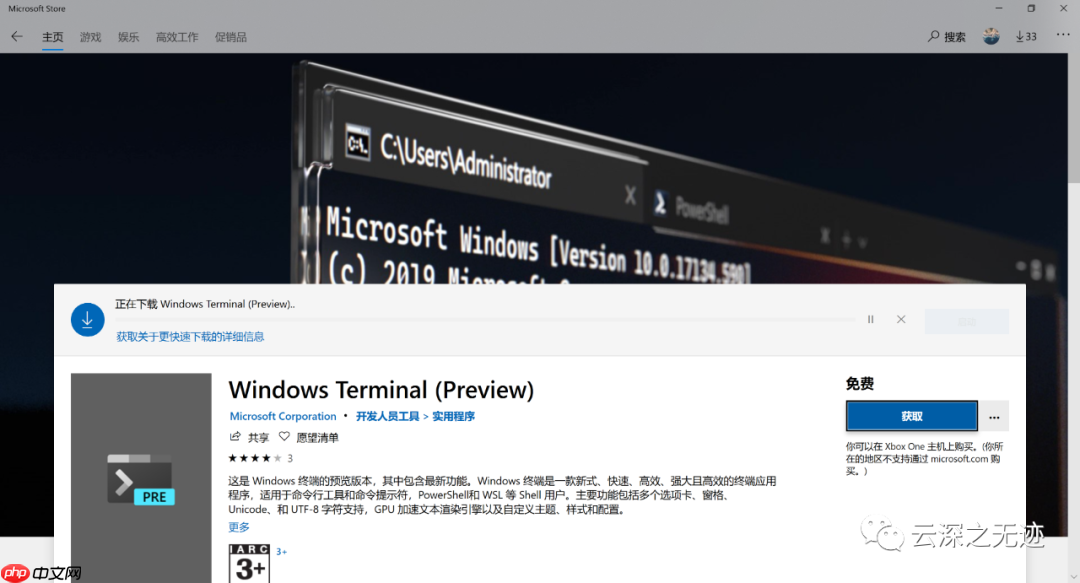Click the IARC 3+ rating badge
The height and width of the screenshot is (583, 1080).
(249, 564)
